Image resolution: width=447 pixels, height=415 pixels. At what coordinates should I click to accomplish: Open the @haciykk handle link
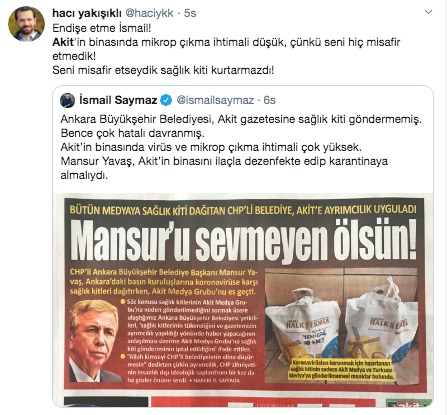pos(149,13)
